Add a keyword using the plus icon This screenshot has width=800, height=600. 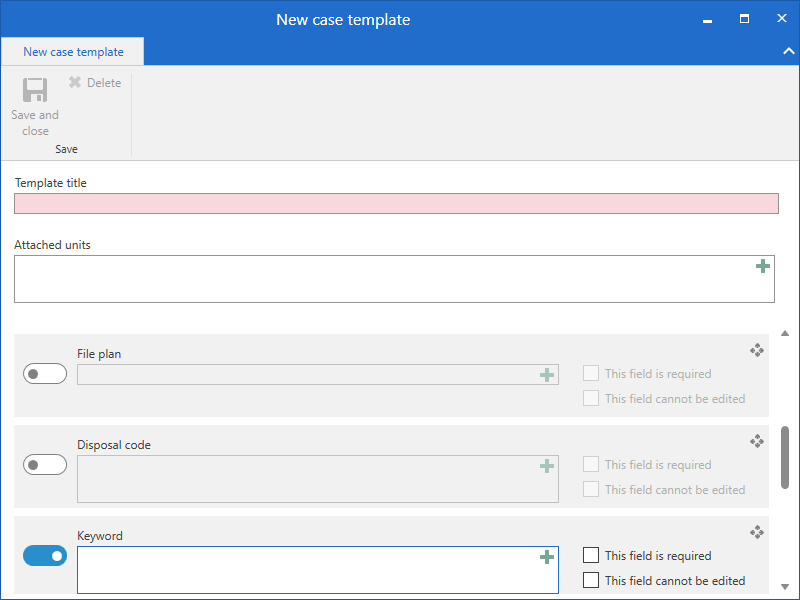[x=547, y=557]
